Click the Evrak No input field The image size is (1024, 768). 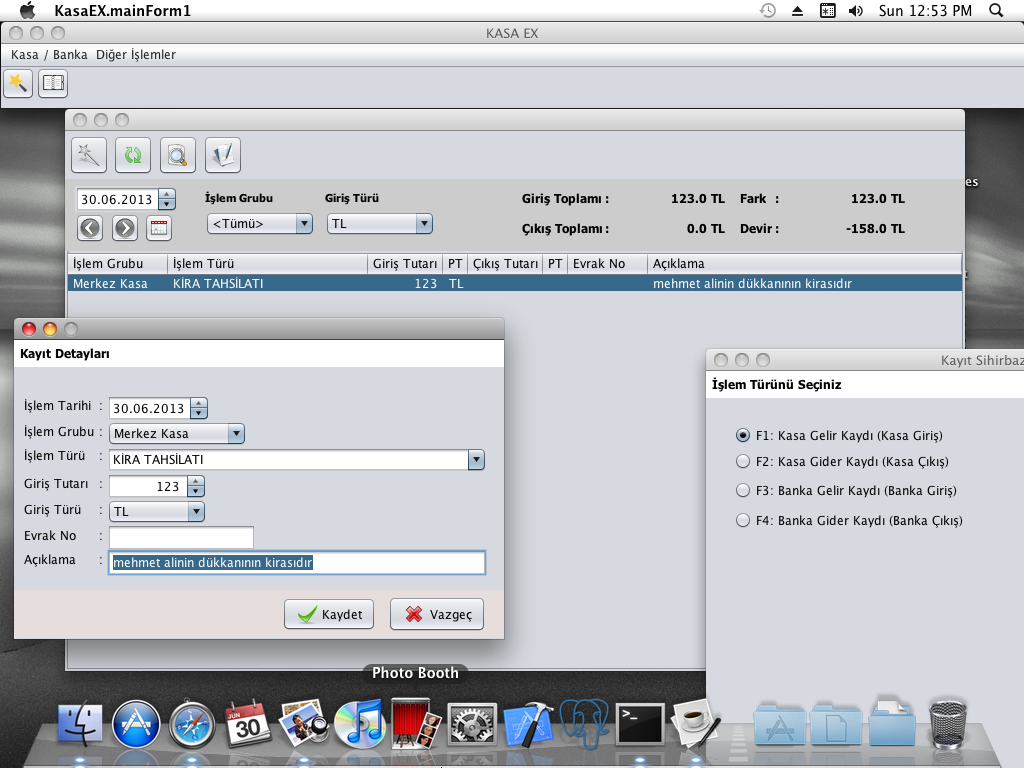[182, 537]
